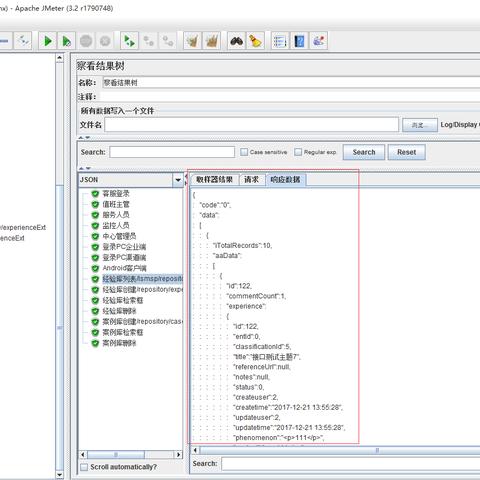Click down arrow of test plan scrollbar

click(x=59, y=474)
